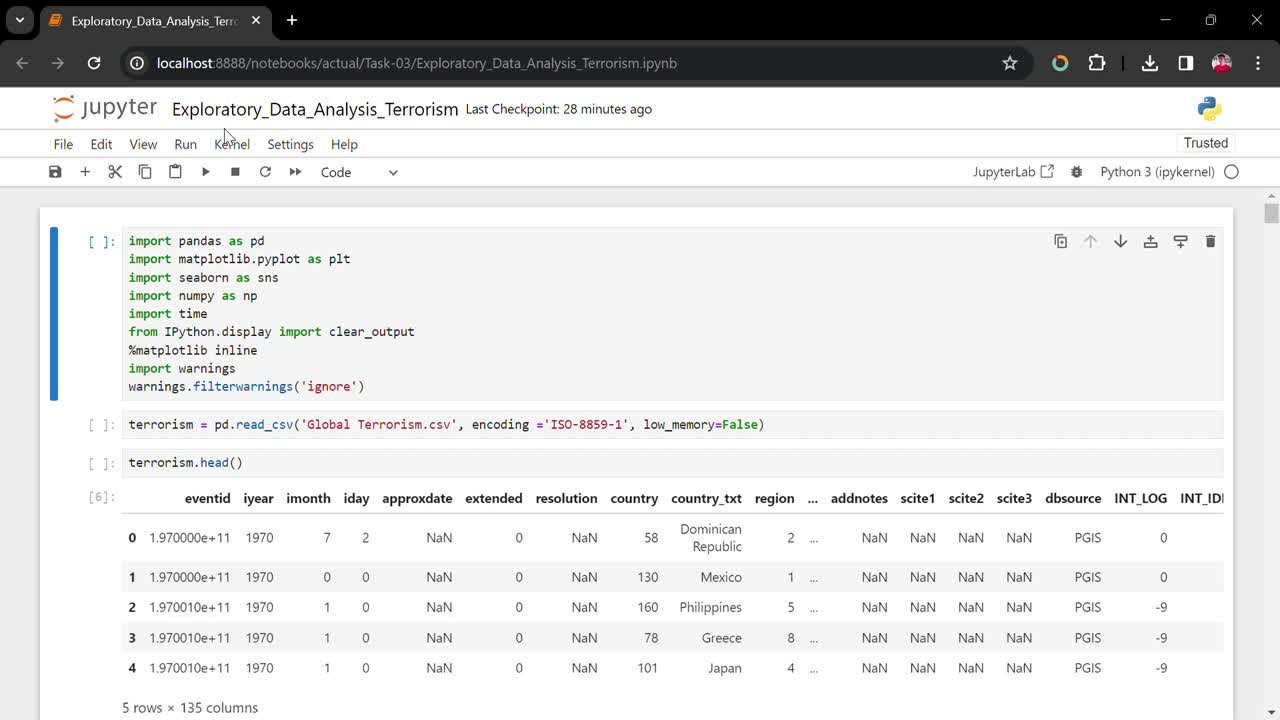Delete the imports cell with trash icon
The image size is (1280, 720).
1210,241
